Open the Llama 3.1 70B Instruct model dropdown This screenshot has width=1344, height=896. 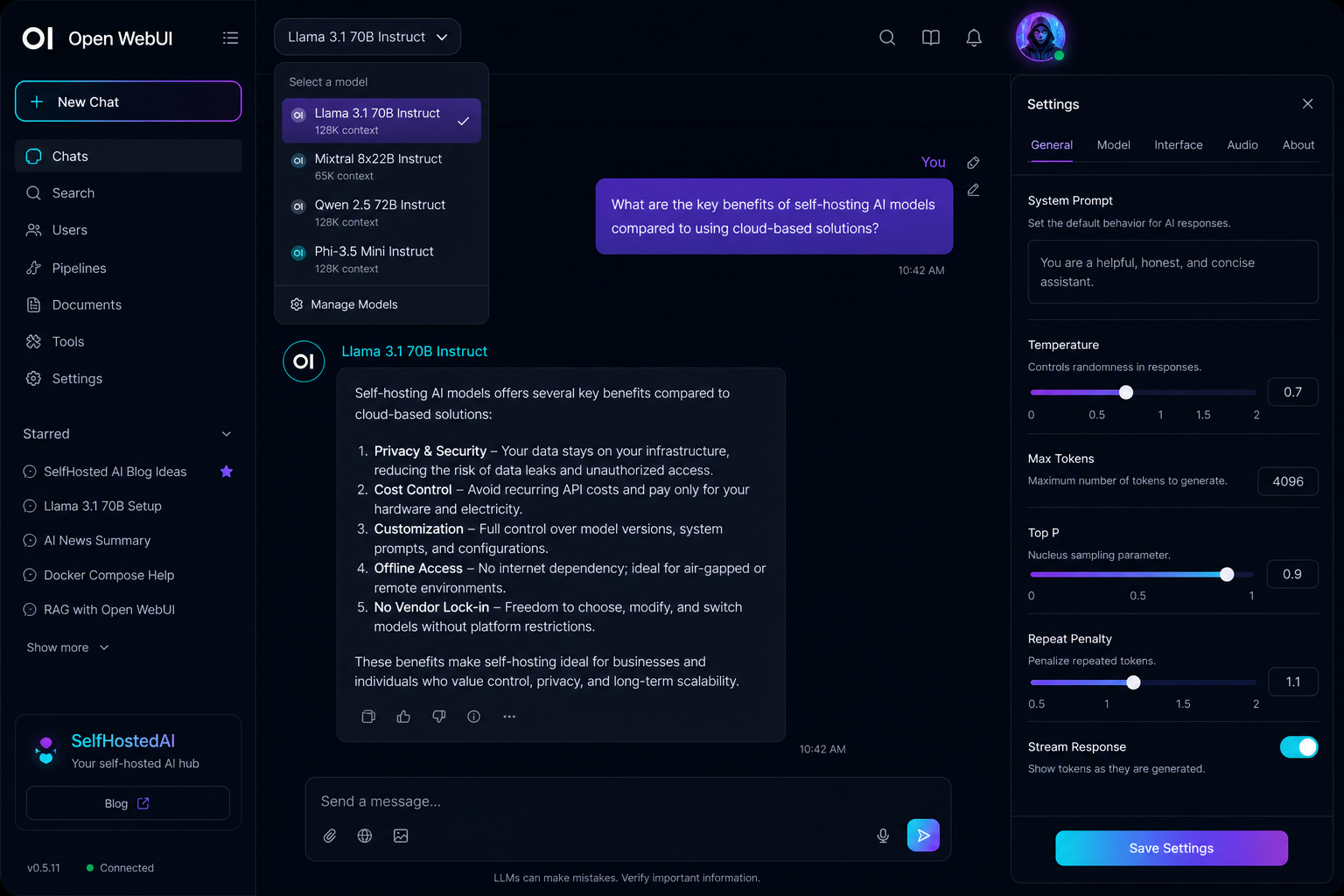(367, 37)
